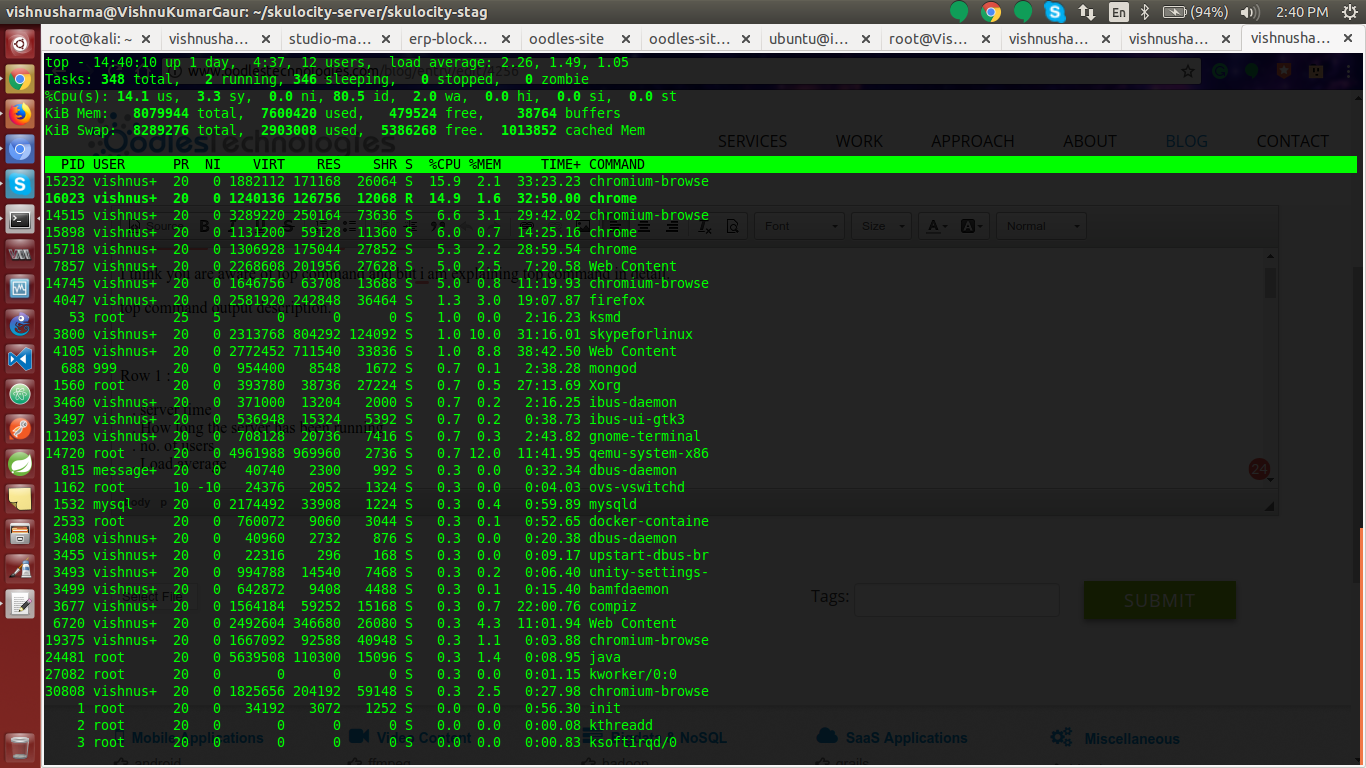Click CONTACT in background website nav
This screenshot has width=1366, height=768.
click(1292, 141)
